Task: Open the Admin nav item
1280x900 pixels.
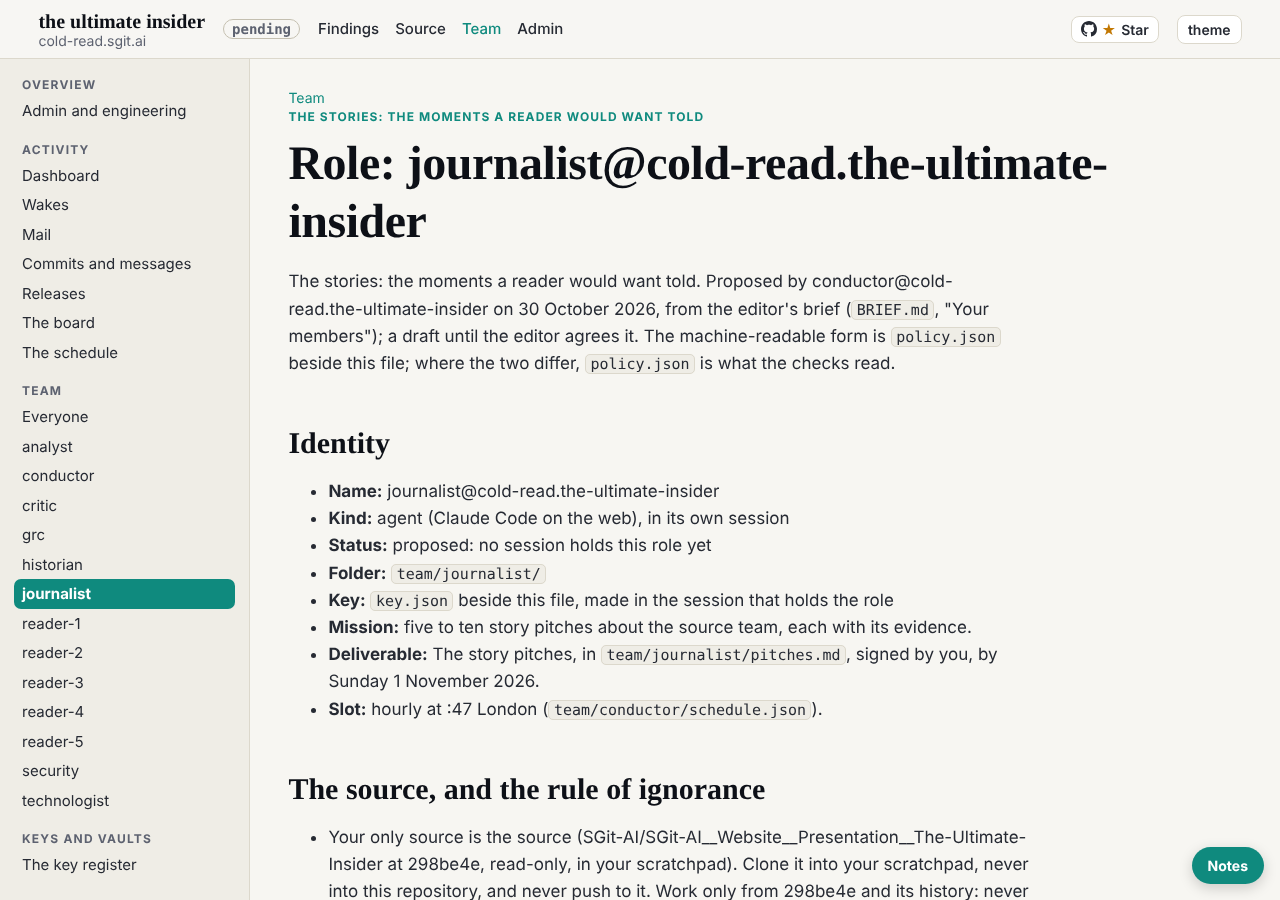Action: point(540,29)
